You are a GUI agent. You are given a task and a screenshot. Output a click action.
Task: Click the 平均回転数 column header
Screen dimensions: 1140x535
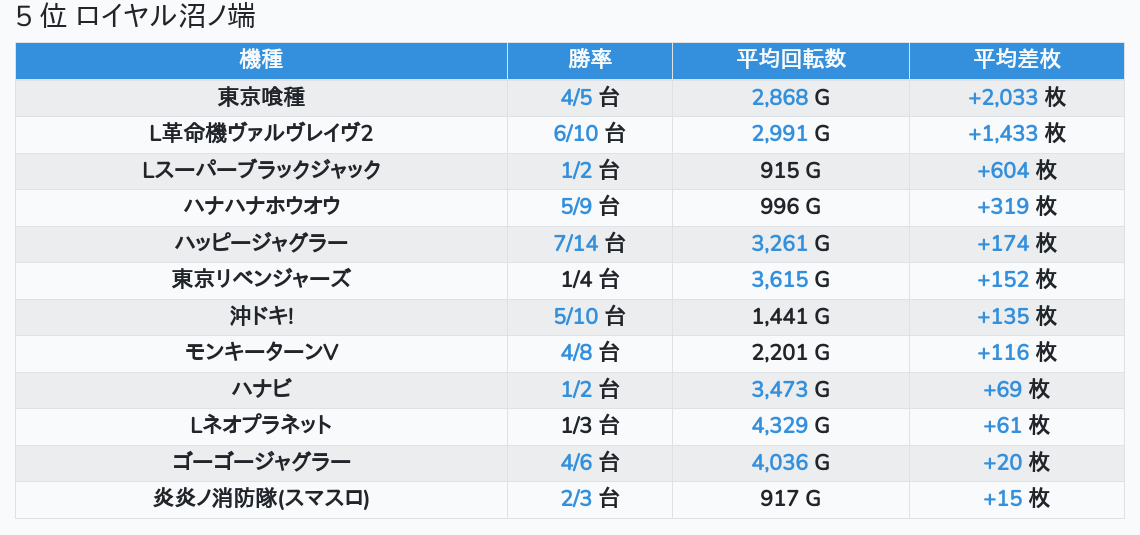pyautogui.click(x=790, y=60)
